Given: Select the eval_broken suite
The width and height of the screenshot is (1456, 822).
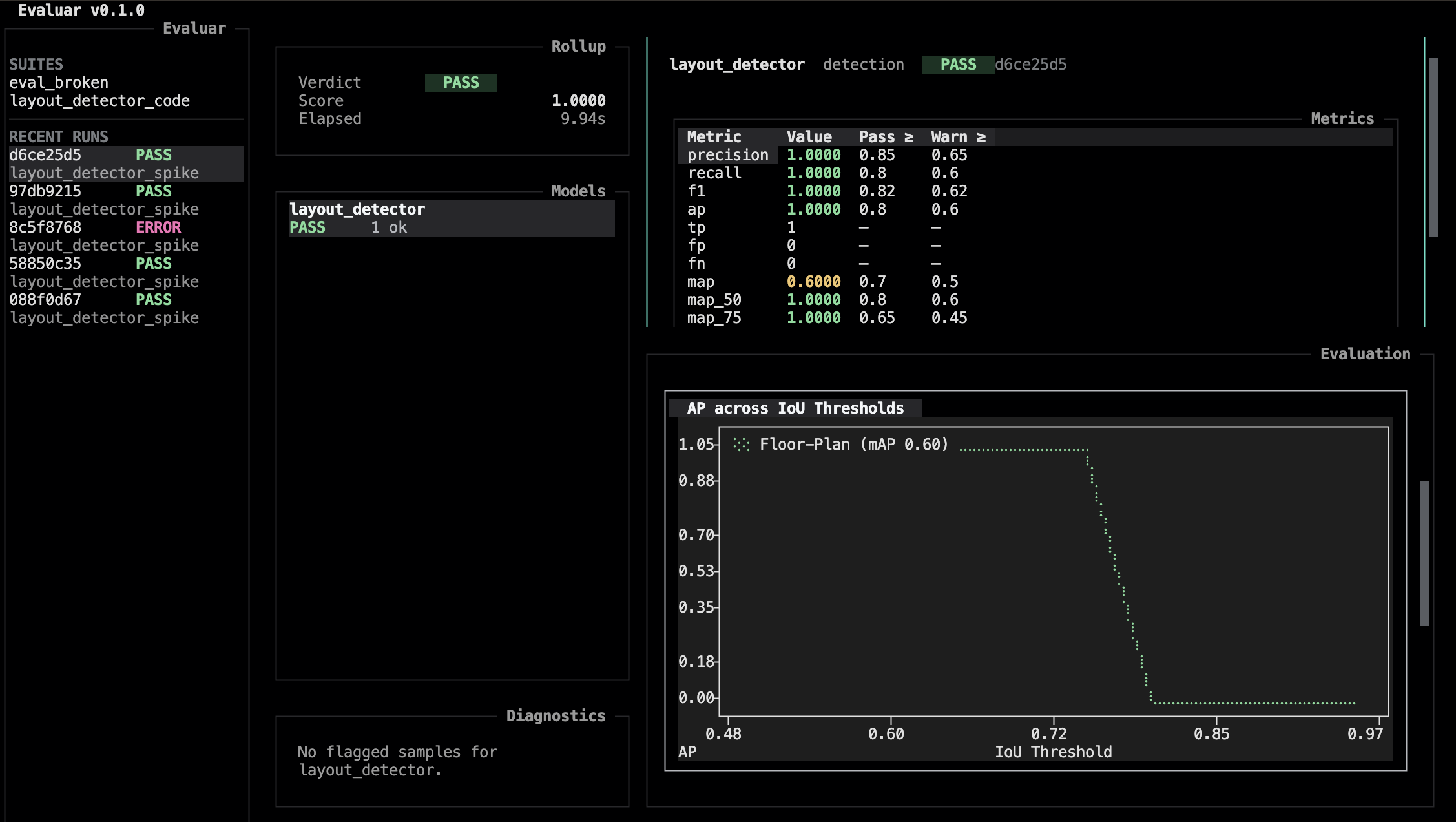Looking at the screenshot, I should (x=59, y=83).
